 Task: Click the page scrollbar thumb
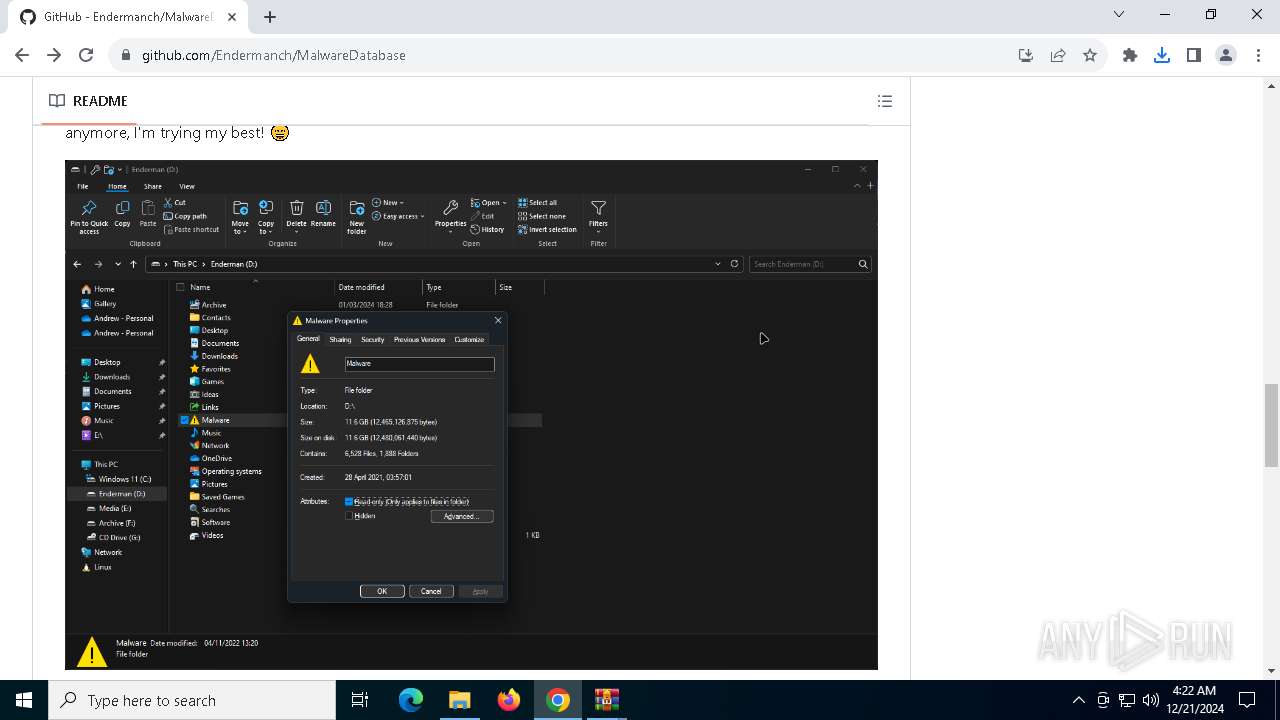click(1271, 425)
